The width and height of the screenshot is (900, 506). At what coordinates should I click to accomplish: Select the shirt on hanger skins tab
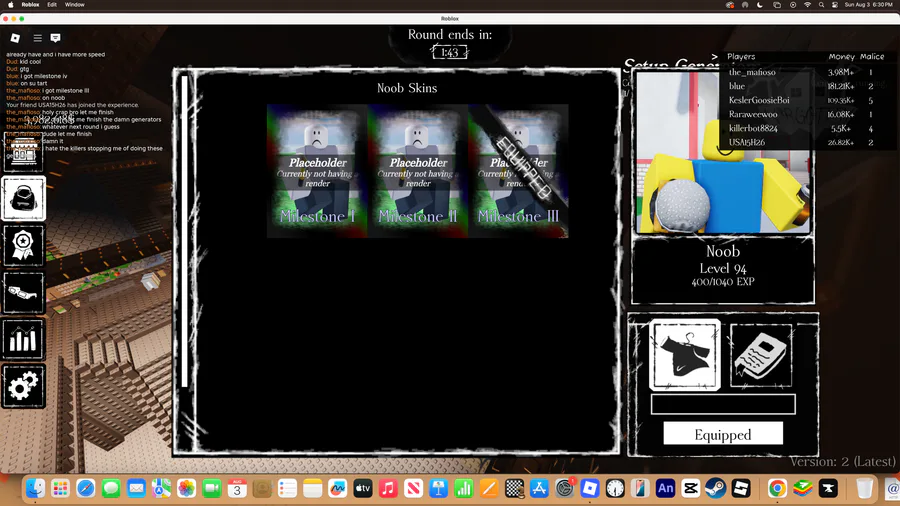(x=685, y=355)
